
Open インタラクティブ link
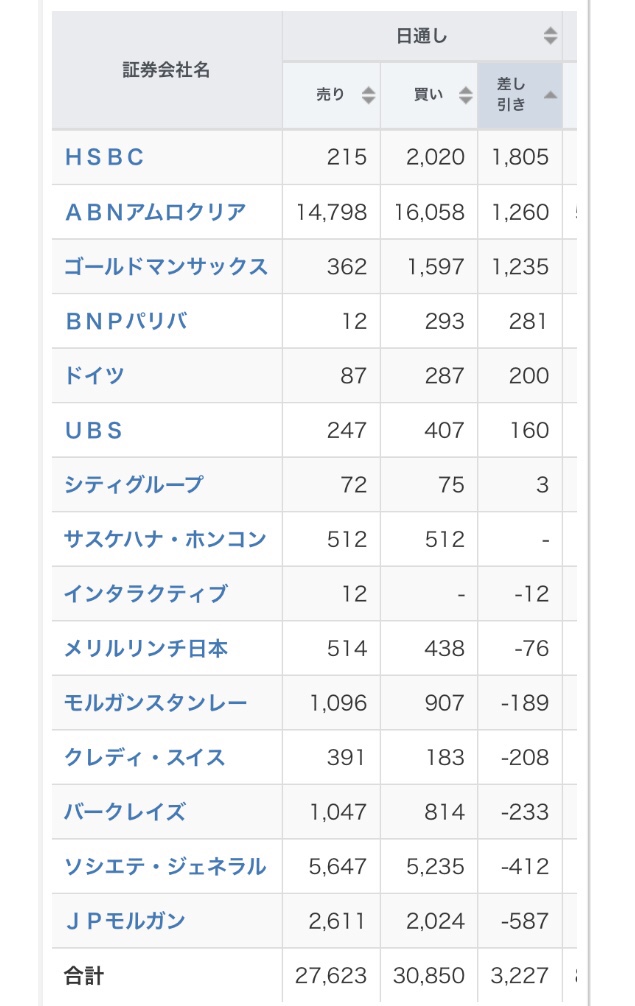[x=146, y=593]
